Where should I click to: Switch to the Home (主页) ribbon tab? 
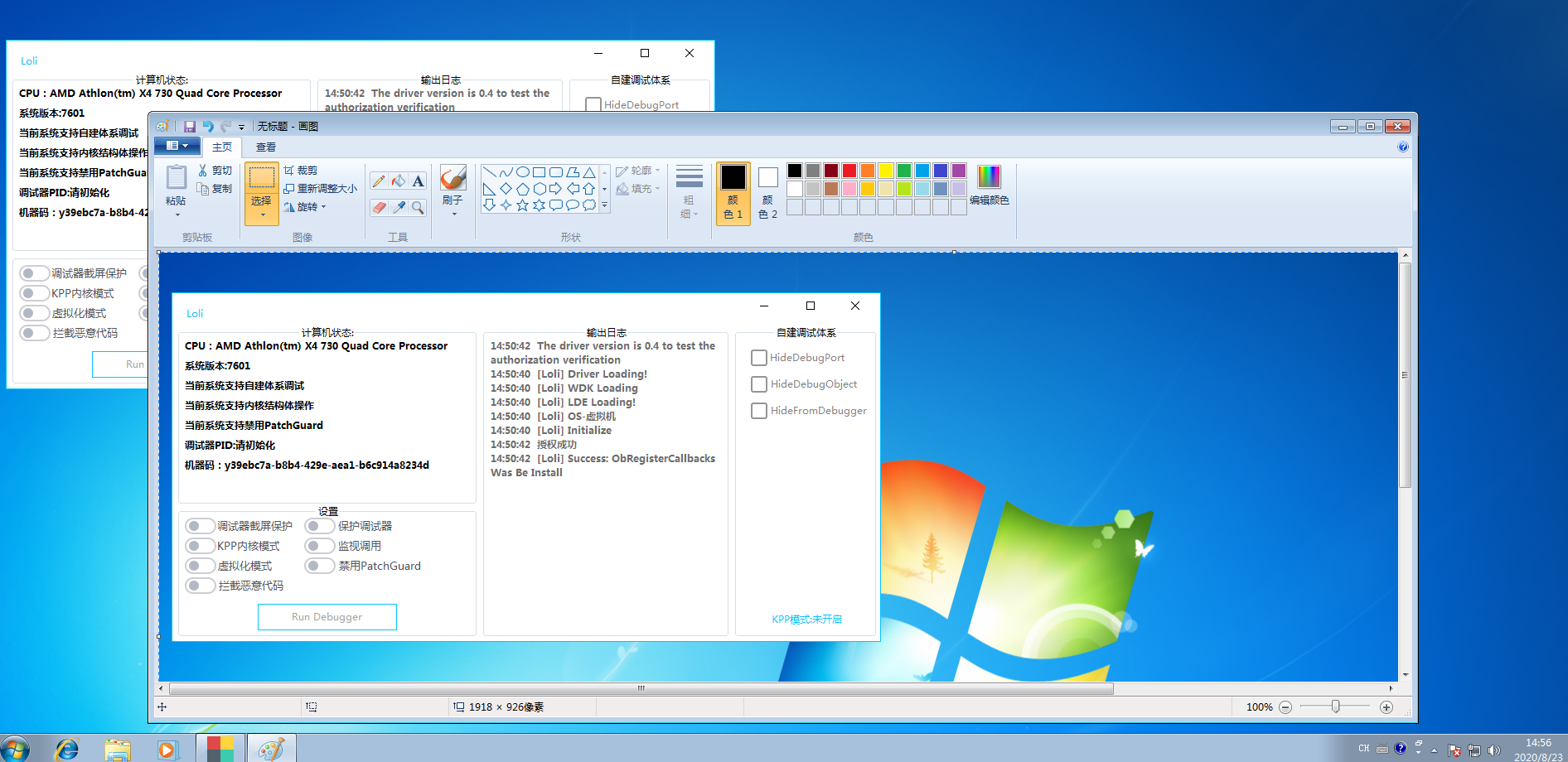click(x=222, y=147)
